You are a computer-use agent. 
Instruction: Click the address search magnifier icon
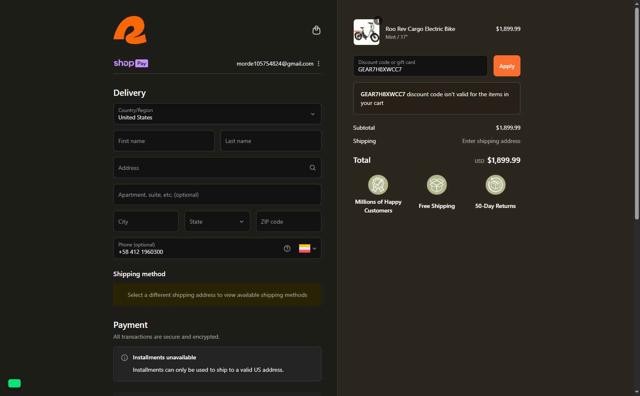click(x=312, y=168)
